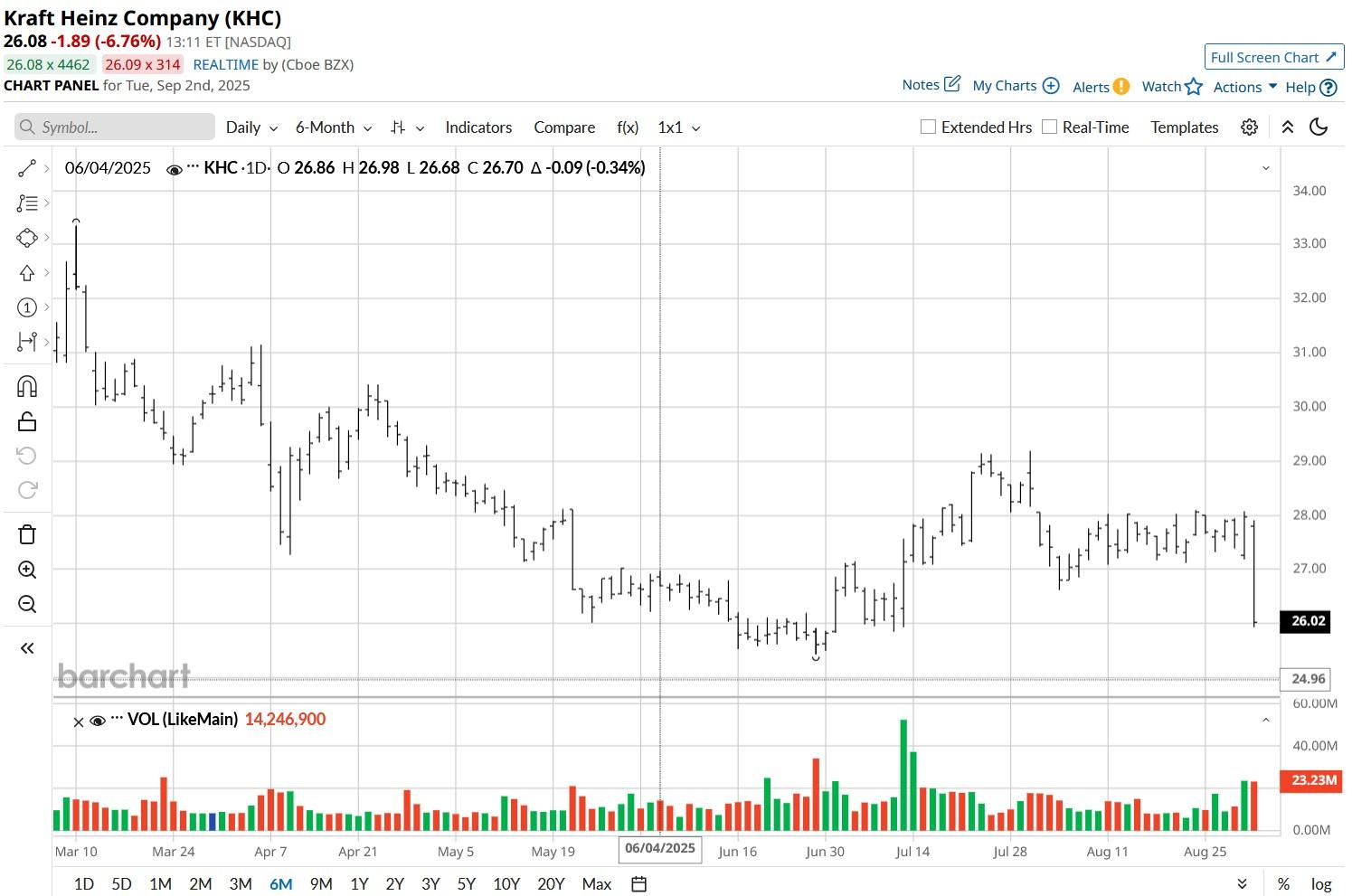
Task: Open KHC series options dots
Action: pyautogui.click(x=193, y=168)
